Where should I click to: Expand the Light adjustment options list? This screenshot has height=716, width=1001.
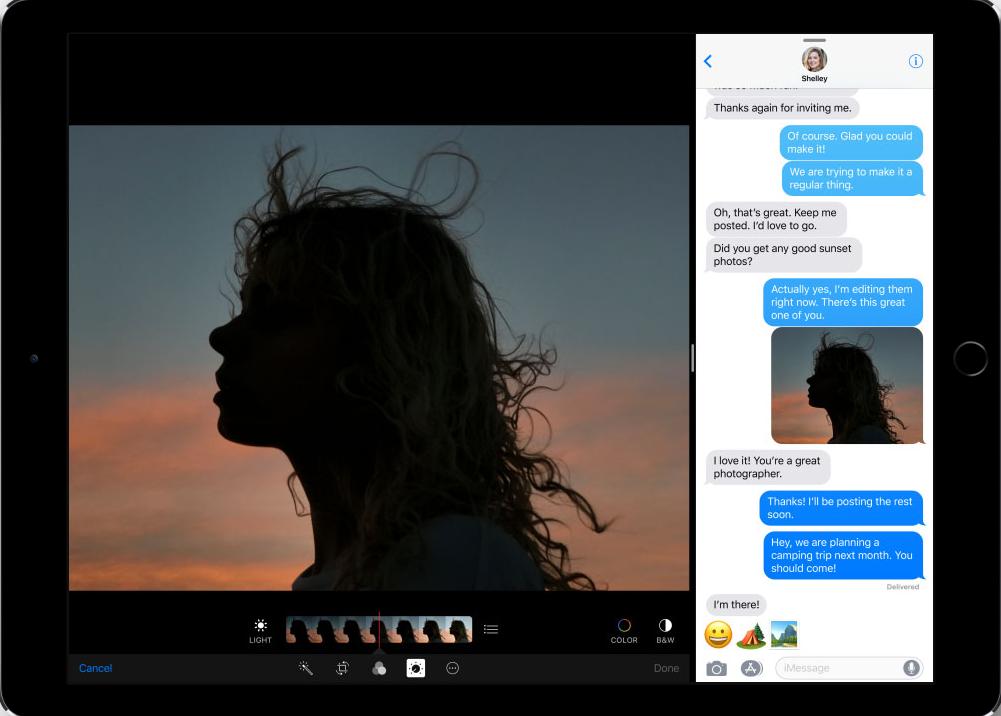[491, 629]
